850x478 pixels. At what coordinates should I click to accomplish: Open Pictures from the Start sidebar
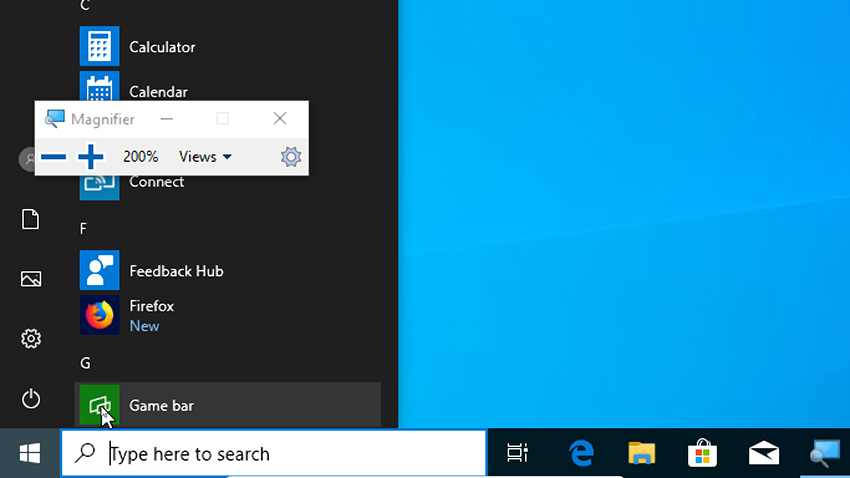point(30,279)
